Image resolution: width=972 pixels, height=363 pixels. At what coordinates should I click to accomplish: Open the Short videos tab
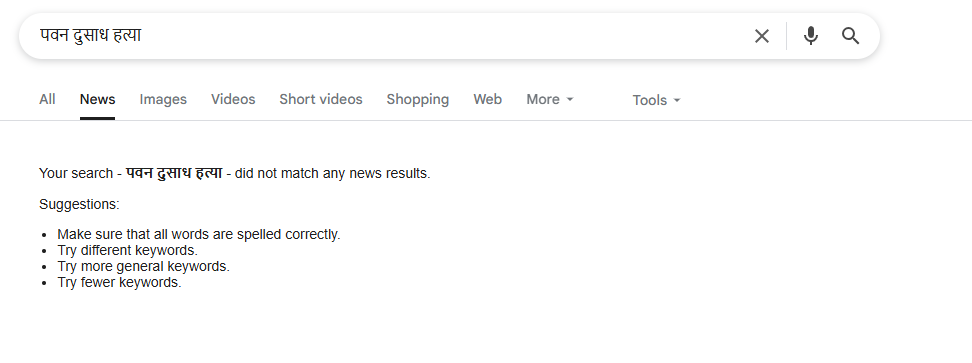(320, 100)
